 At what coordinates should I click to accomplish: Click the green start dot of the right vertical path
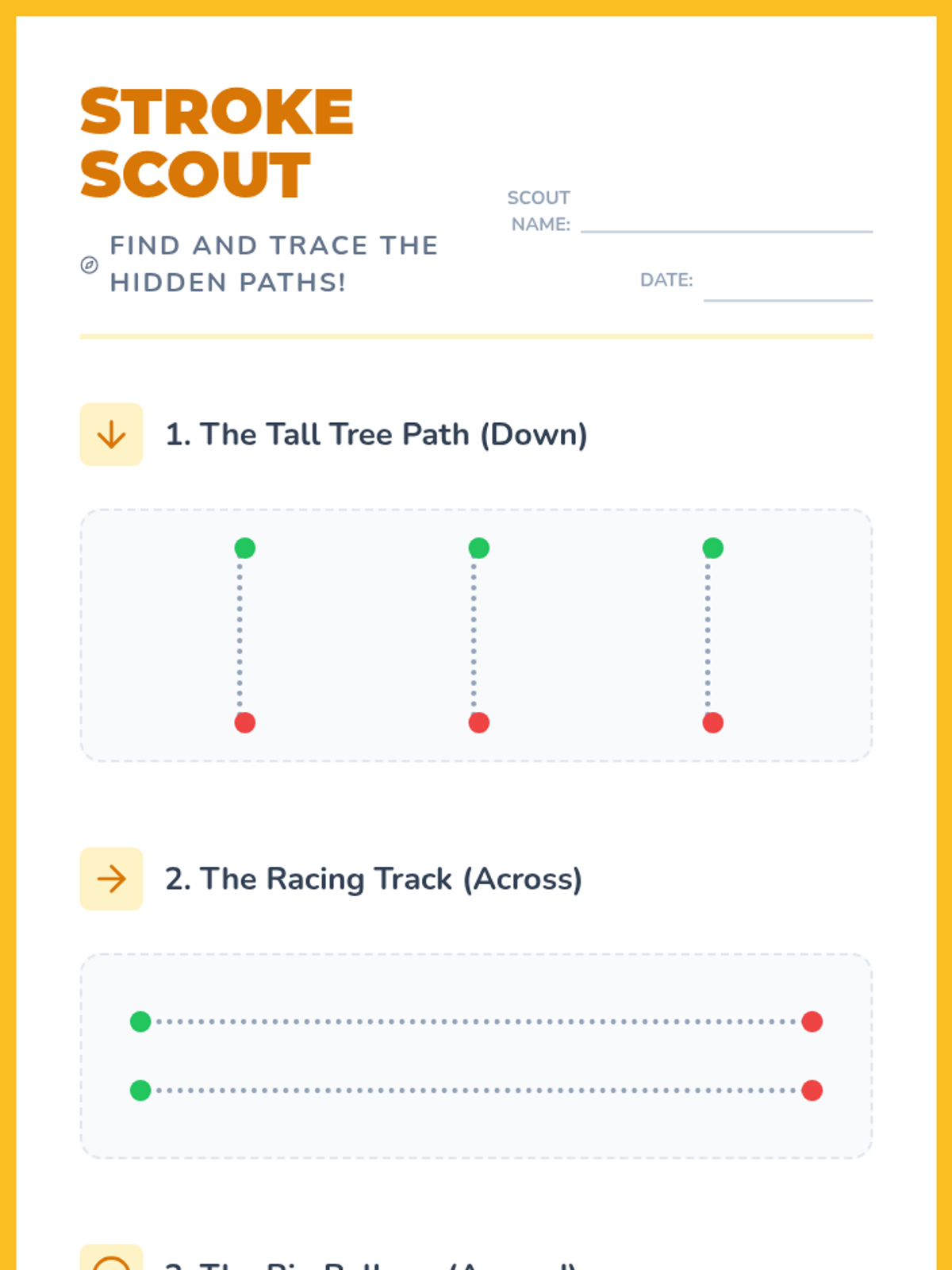[x=713, y=548]
